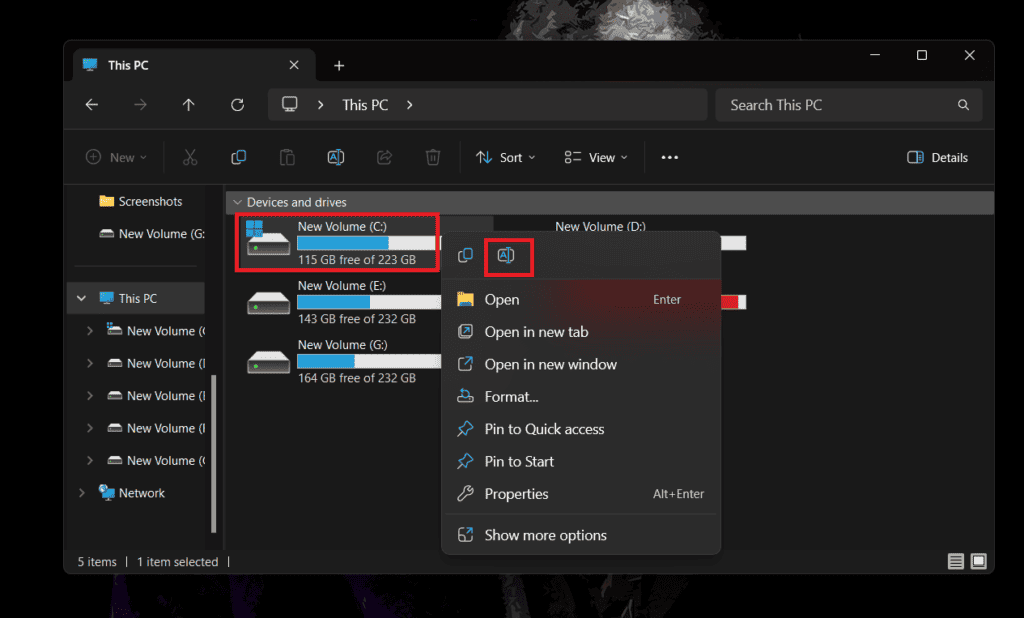Refresh the current folder view
The image size is (1024, 618).
(x=237, y=104)
